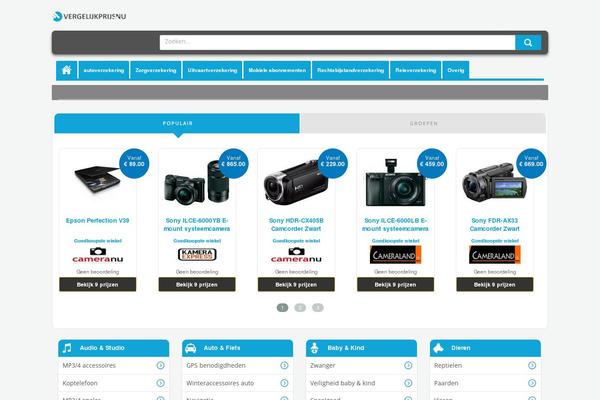The width and height of the screenshot is (600, 400).
Task: Click the Sony FDR-AX33 camcorder image
Action: tap(495, 183)
